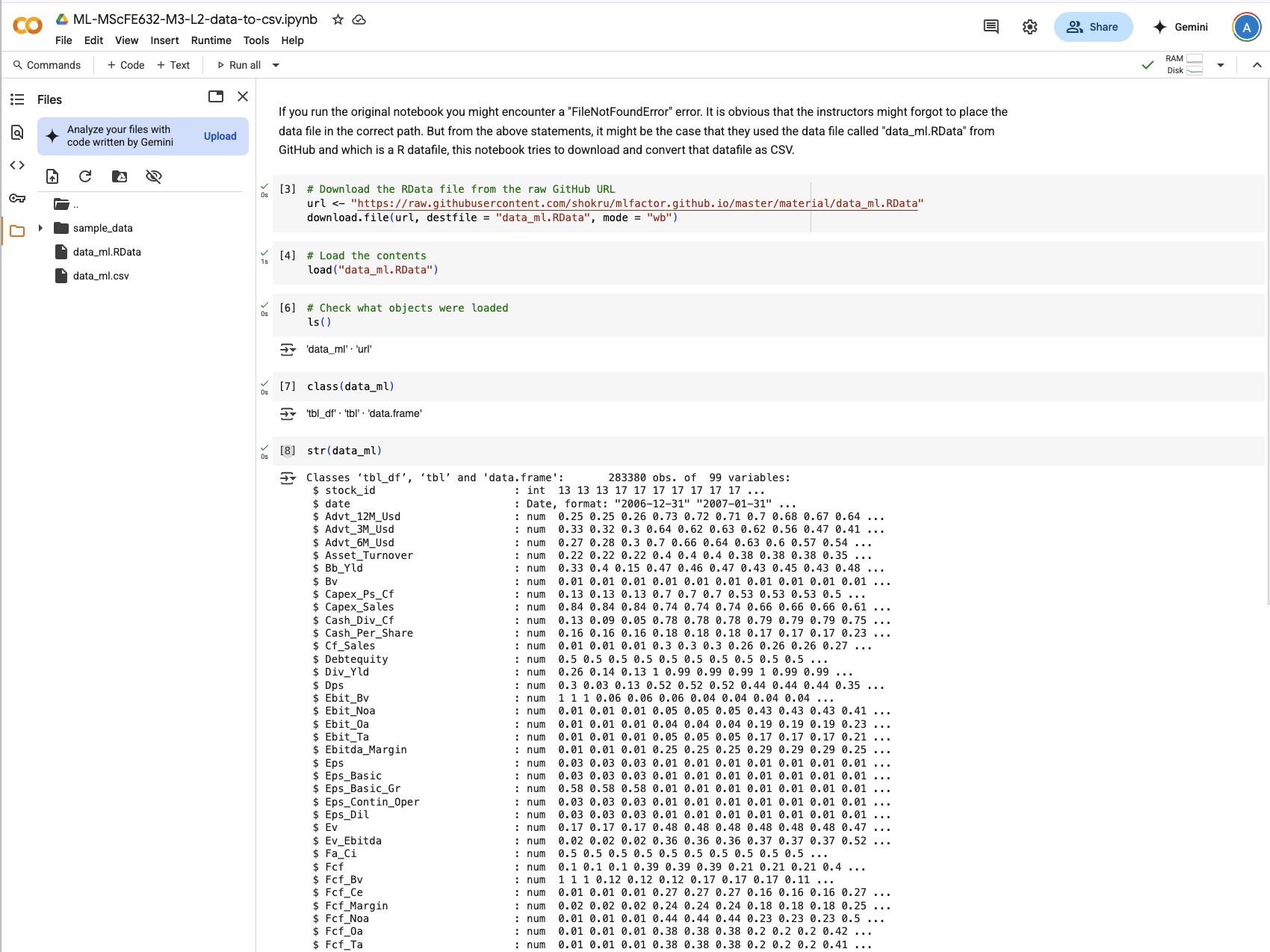Open the Tools menu
Viewport: 1270px width, 952px height.
[x=255, y=40]
